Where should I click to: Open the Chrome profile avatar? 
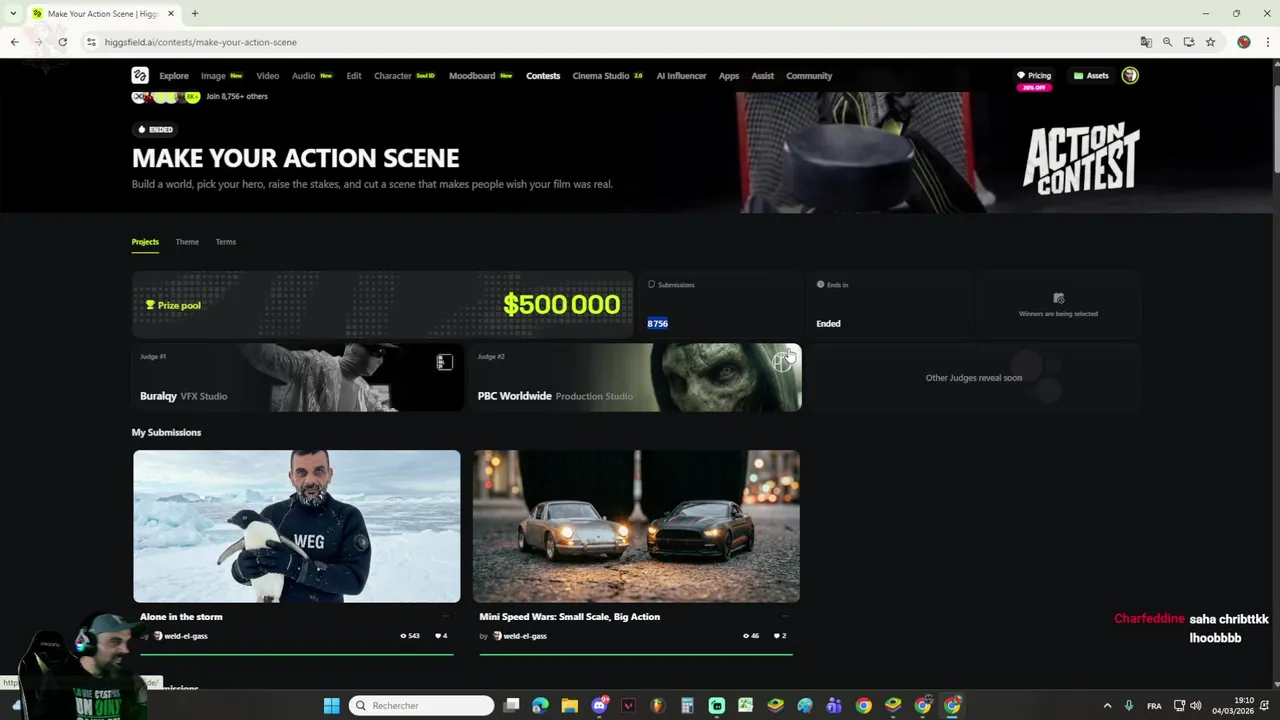(x=1244, y=42)
